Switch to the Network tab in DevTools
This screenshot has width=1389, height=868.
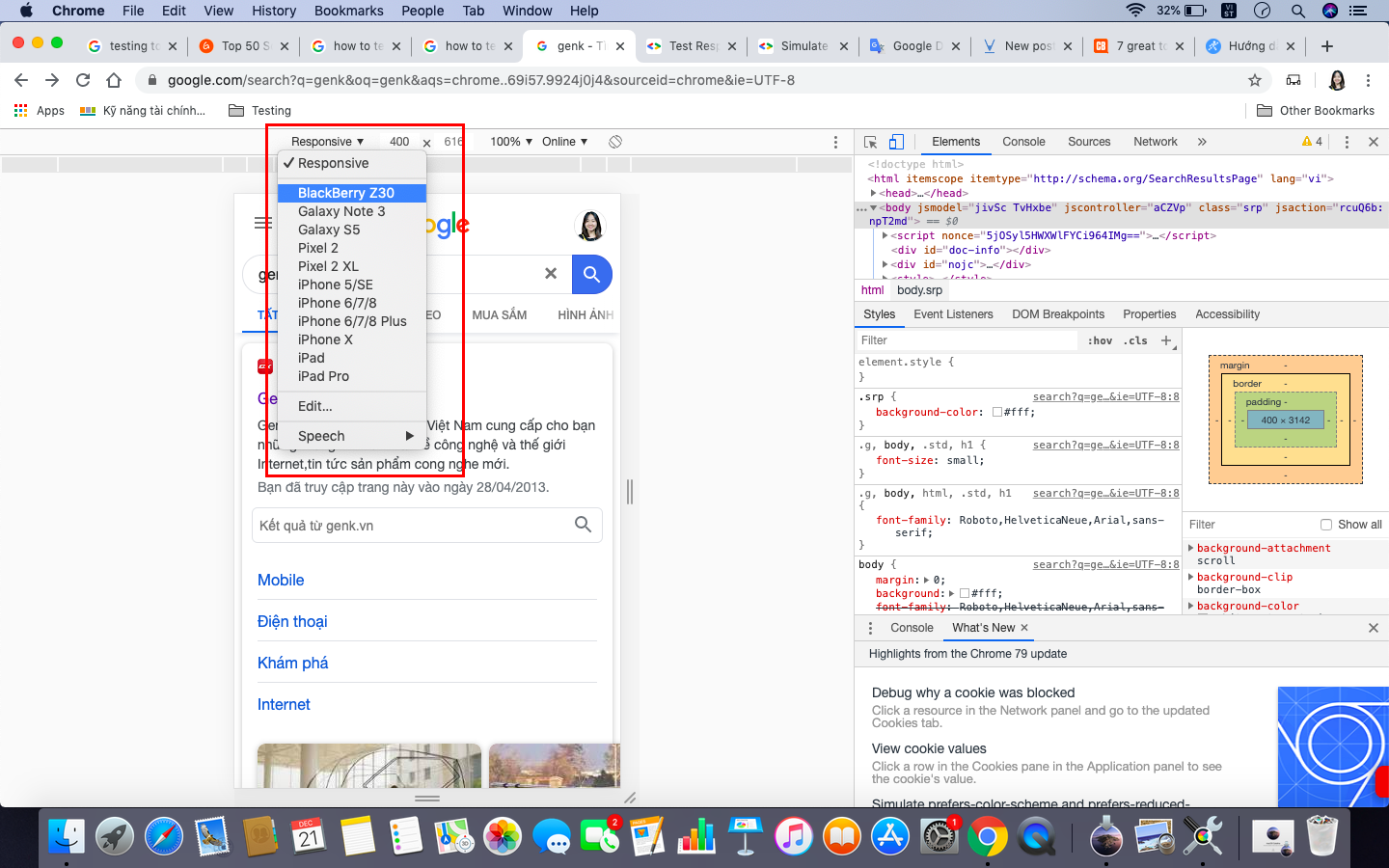pos(1156,142)
